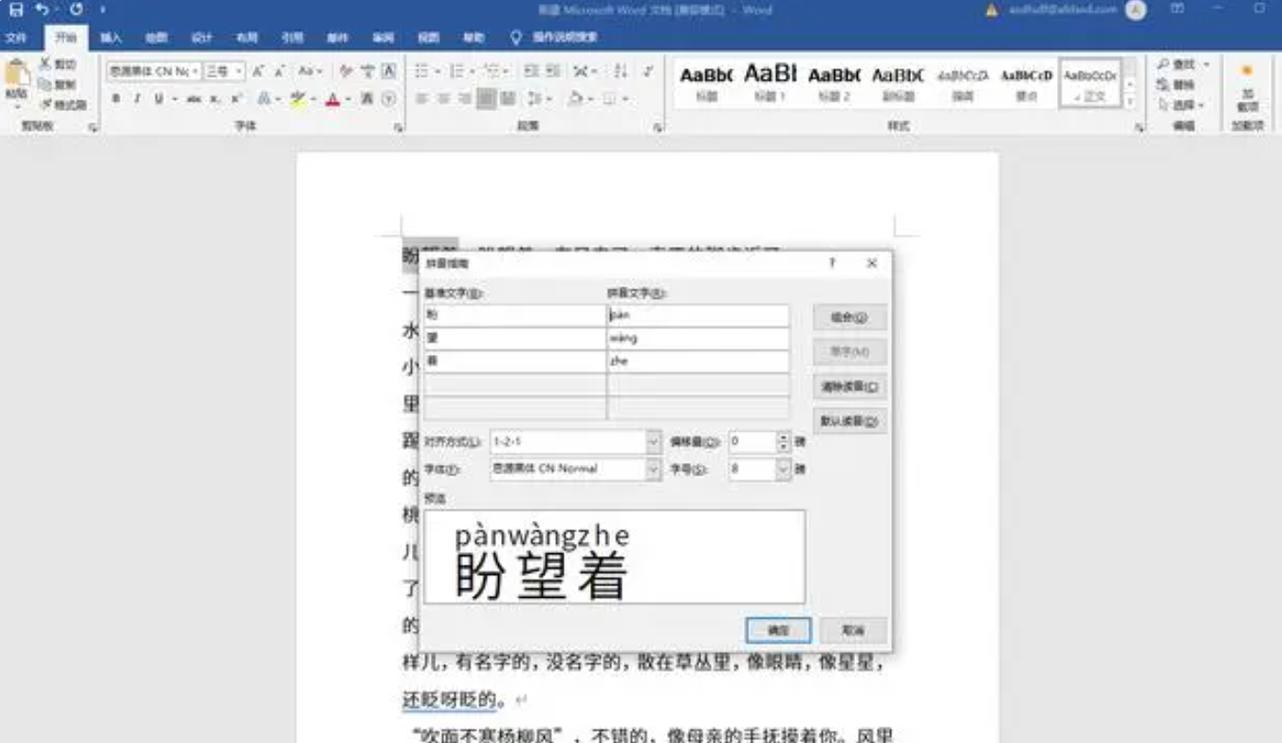Viewport: 1282px width, 743px height.
Task: Click the Clear Formatting eraser icon
Action: click(346, 71)
